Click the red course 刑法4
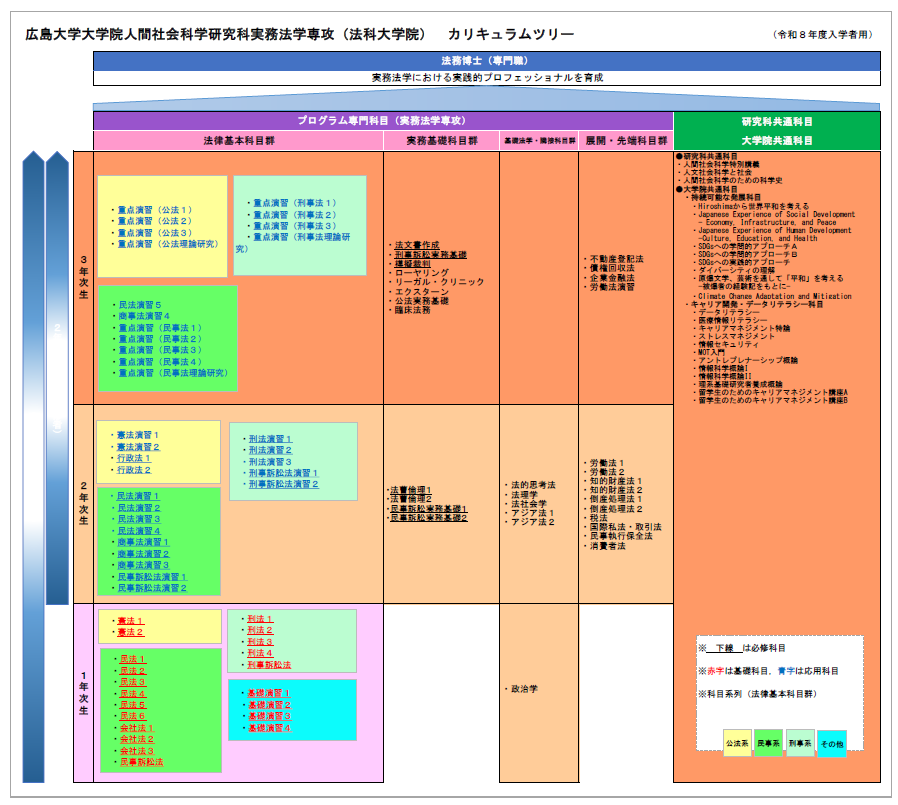Viewport: 898px width, 805px height. [260, 653]
